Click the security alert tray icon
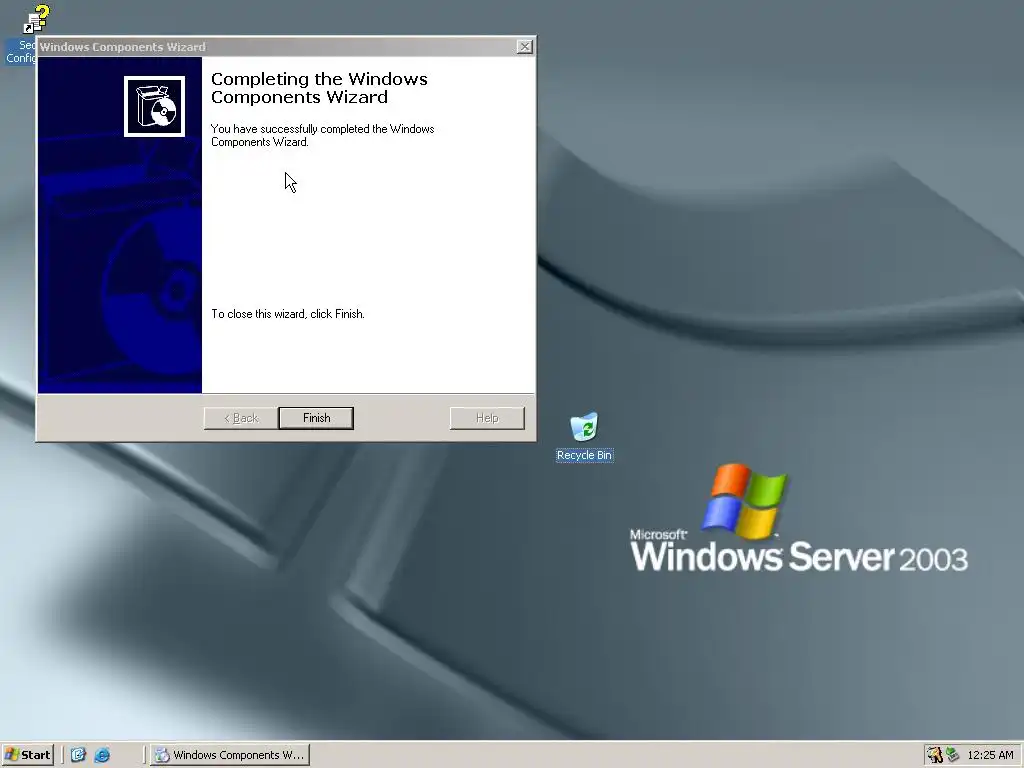The width and height of the screenshot is (1024, 768). (x=935, y=755)
